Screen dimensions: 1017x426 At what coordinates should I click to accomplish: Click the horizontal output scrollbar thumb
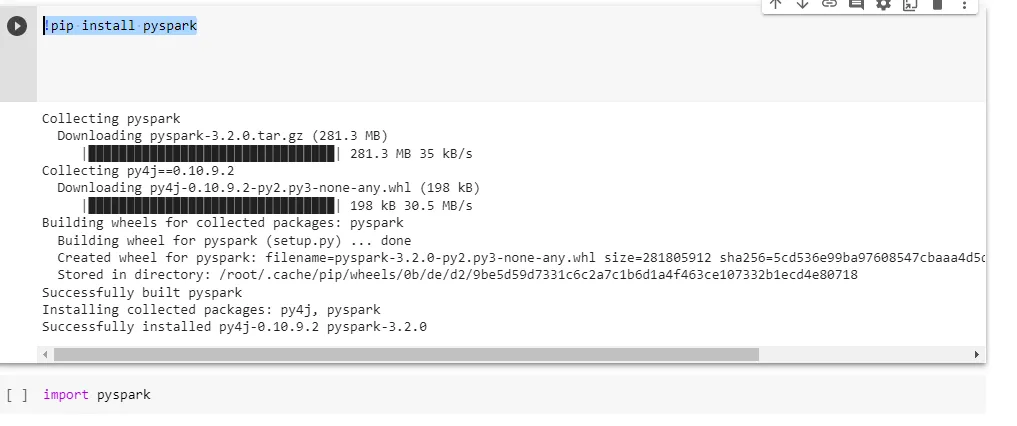pyautogui.click(x=406, y=355)
